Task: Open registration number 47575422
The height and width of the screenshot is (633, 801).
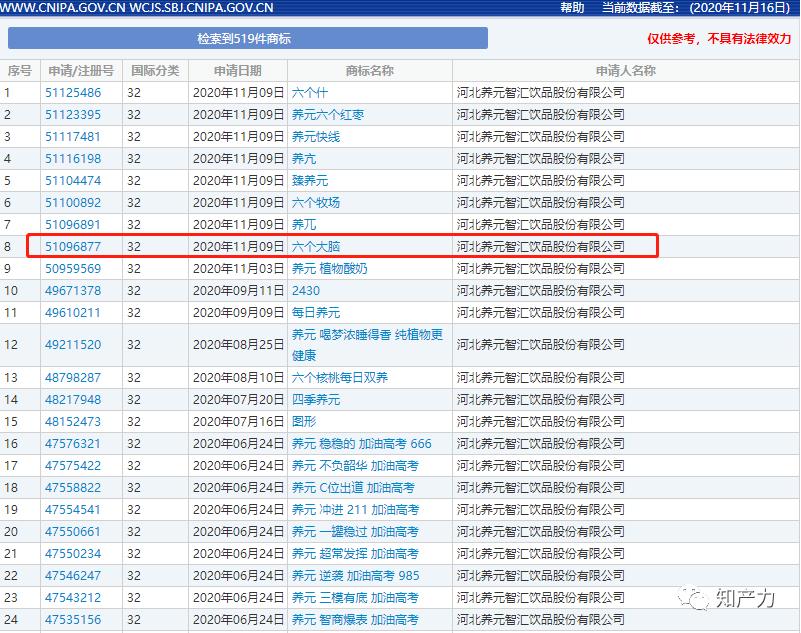Action: [73, 465]
